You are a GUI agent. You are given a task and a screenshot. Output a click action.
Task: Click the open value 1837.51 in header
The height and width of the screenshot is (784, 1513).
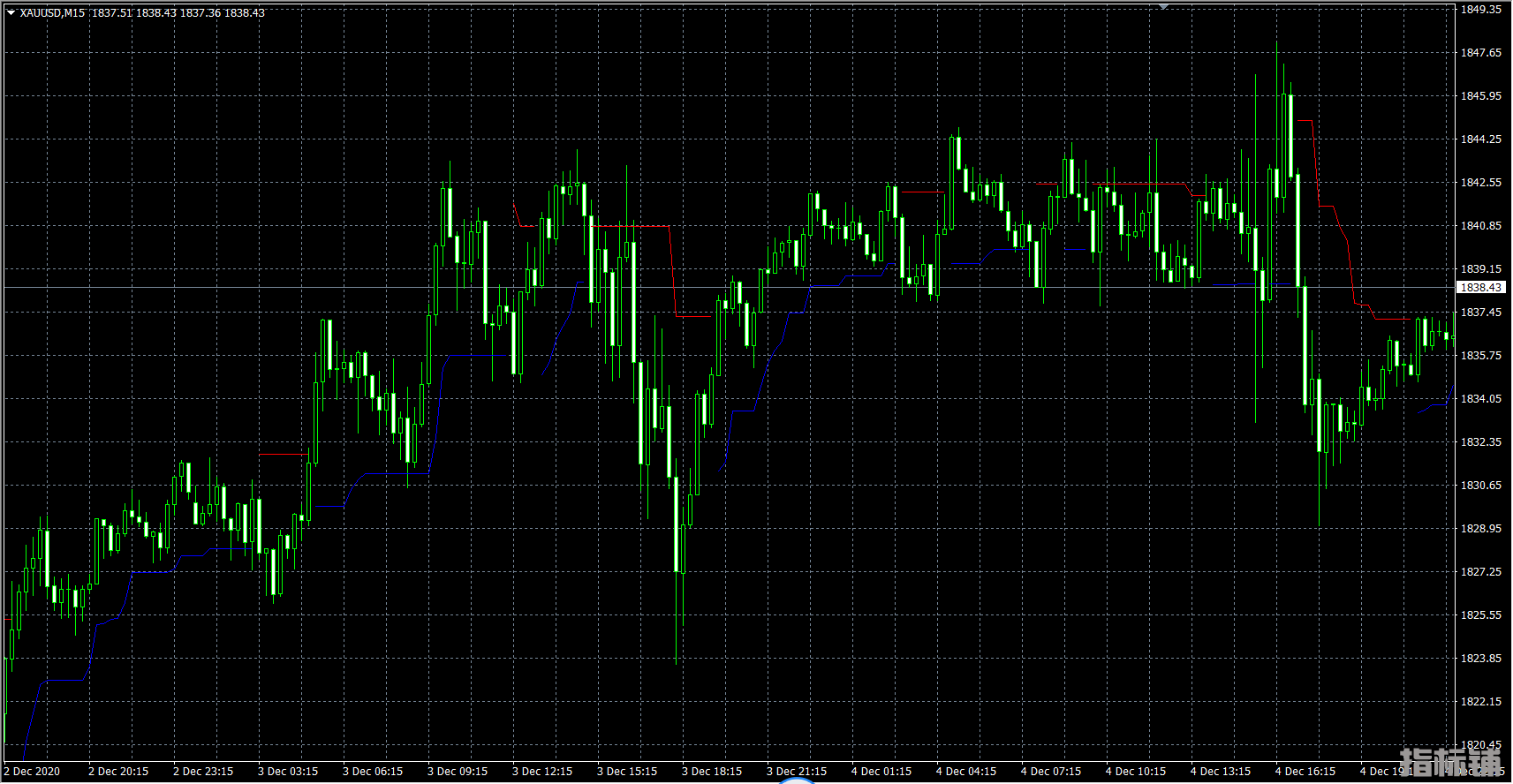click(111, 13)
